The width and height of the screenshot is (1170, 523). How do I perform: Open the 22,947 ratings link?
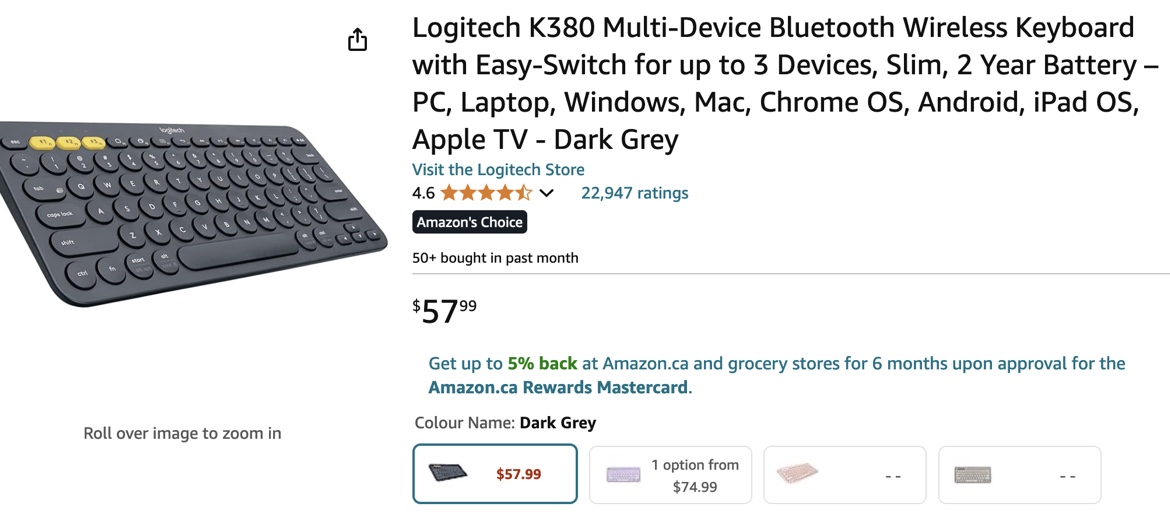pyautogui.click(x=634, y=193)
